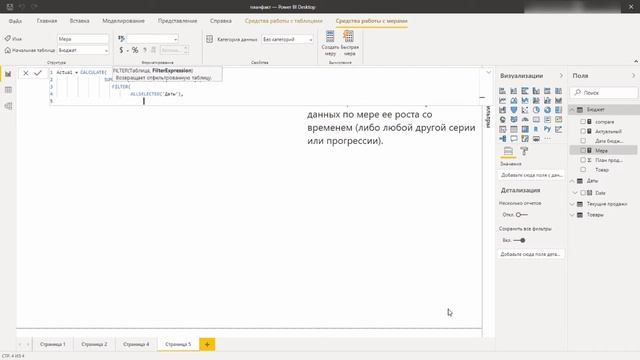Select the Python visual icon
Viewport: 640px width, 360px height.
pos(547,129)
